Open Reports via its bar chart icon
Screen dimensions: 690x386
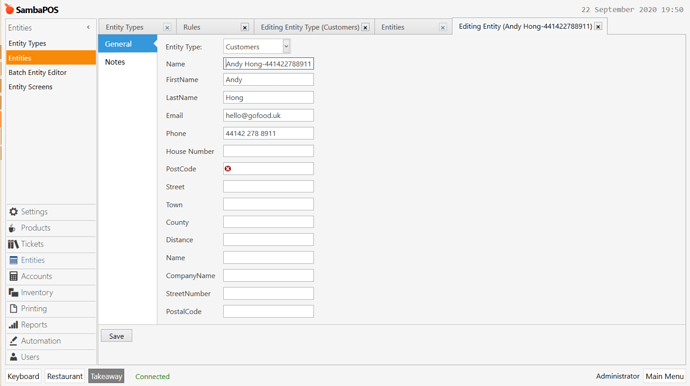(x=14, y=325)
